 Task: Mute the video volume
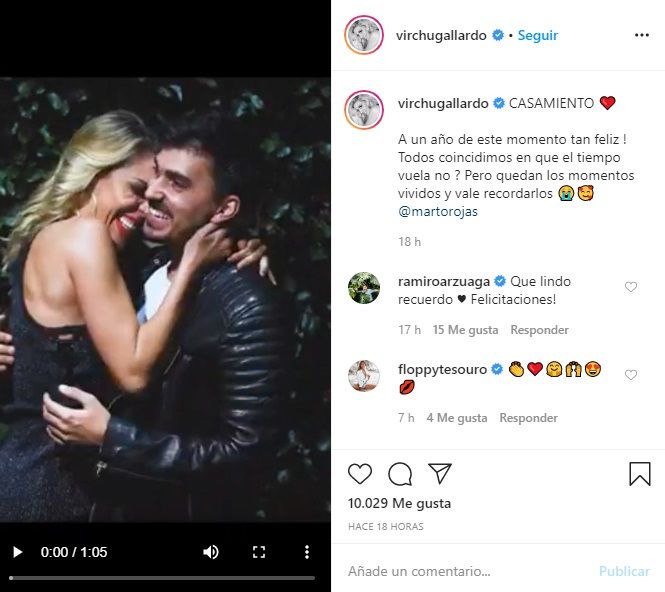(x=211, y=552)
